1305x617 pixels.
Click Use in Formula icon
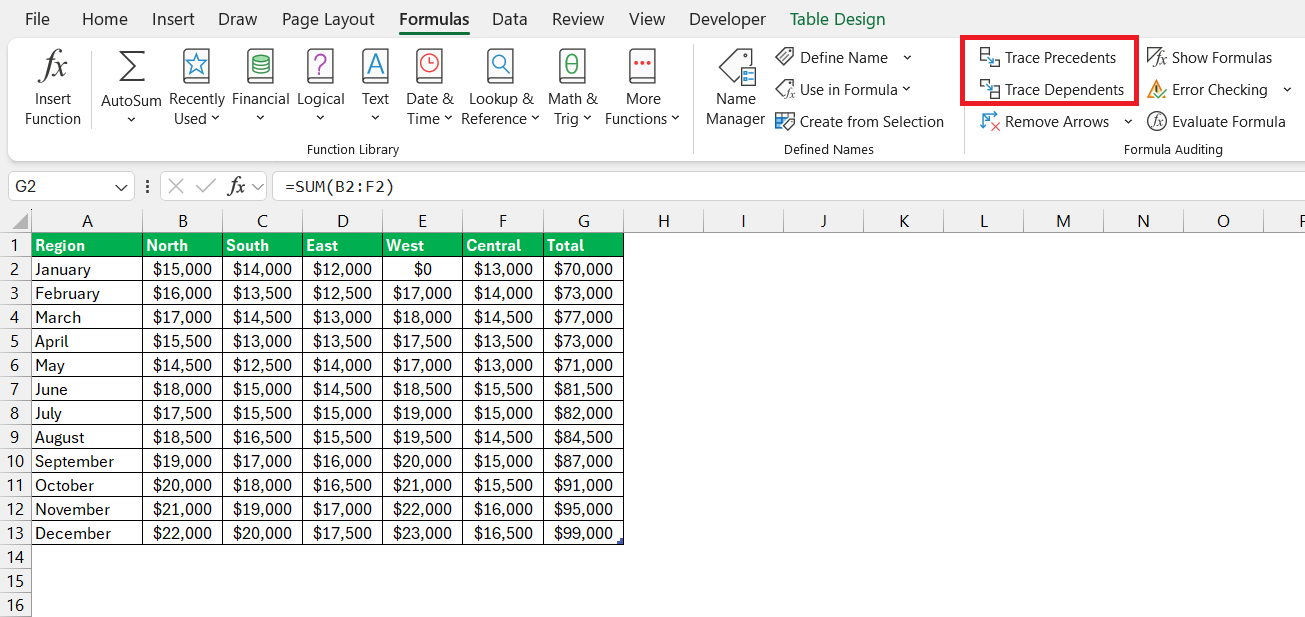coord(785,89)
